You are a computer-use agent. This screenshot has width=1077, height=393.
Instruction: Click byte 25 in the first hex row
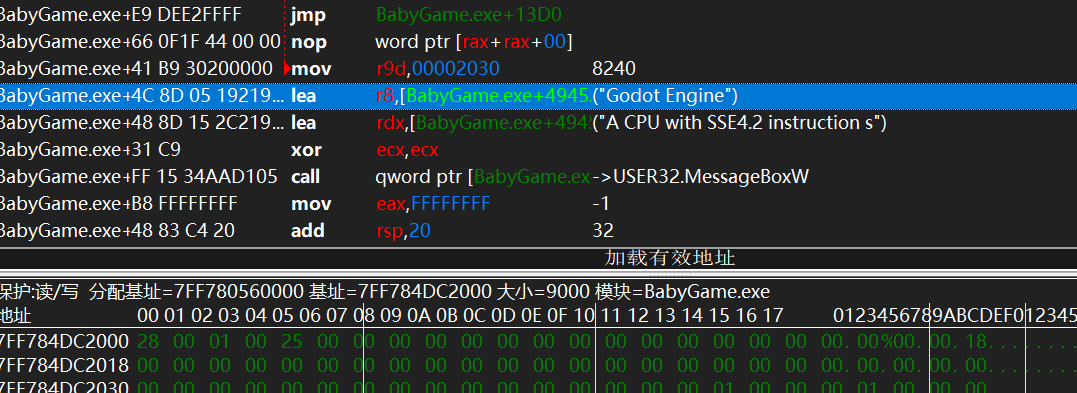tap(292, 341)
